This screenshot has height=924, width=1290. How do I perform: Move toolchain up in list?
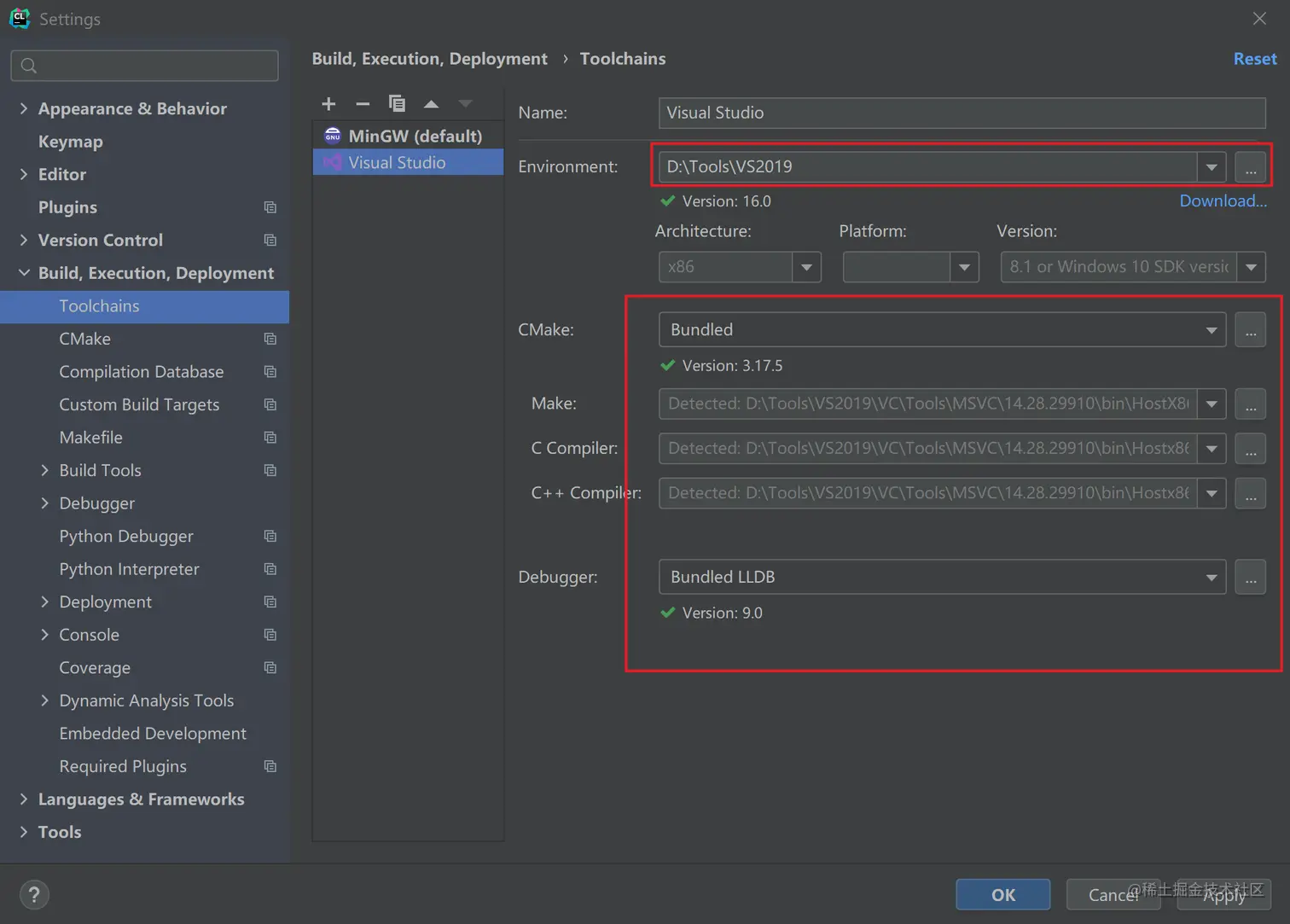click(x=432, y=104)
